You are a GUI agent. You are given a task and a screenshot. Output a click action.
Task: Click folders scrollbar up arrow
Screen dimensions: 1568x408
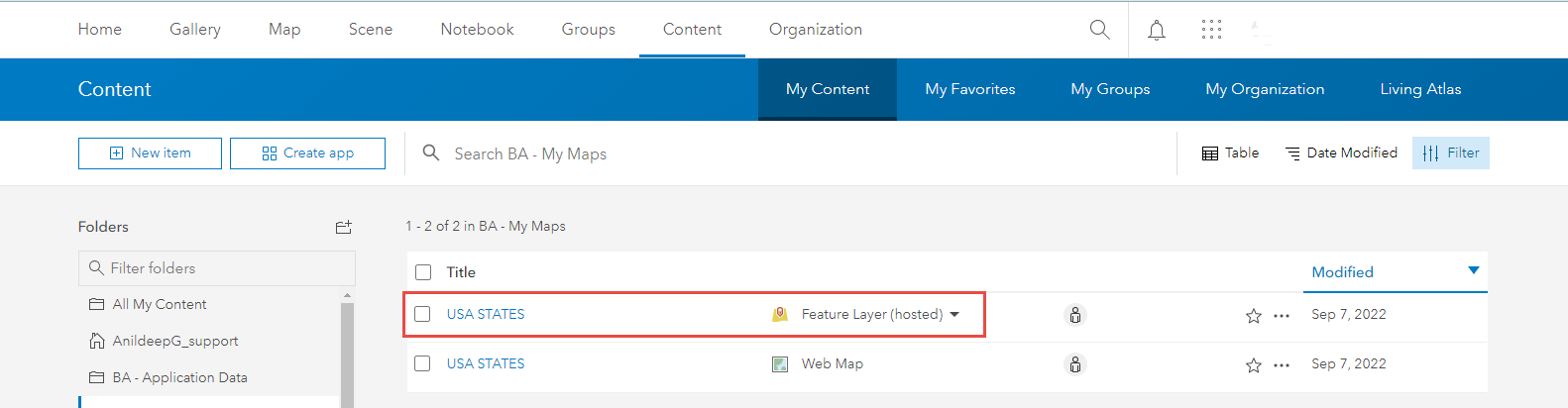tap(347, 295)
